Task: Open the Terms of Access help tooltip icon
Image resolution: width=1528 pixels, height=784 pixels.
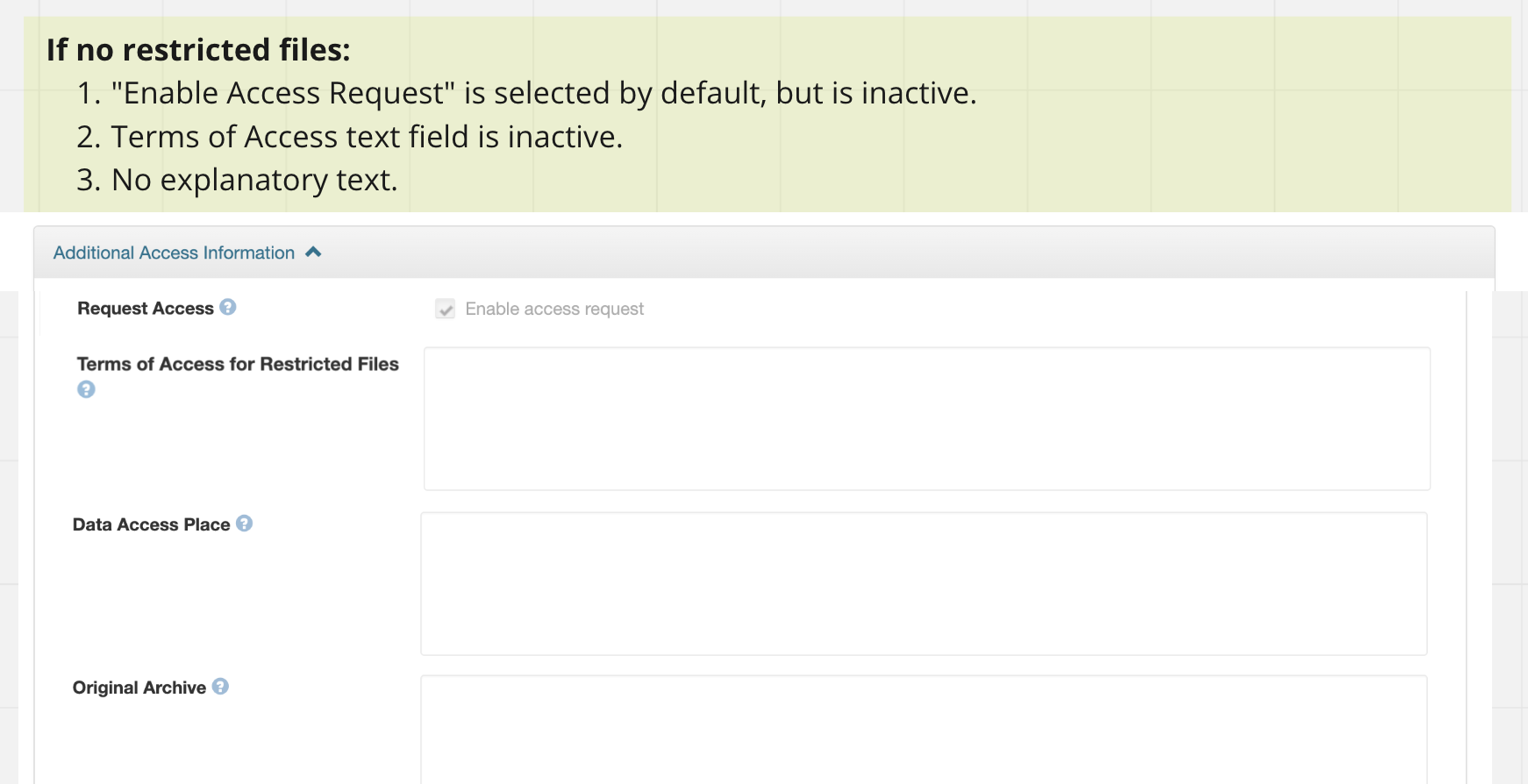Action: (x=86, y=389)
